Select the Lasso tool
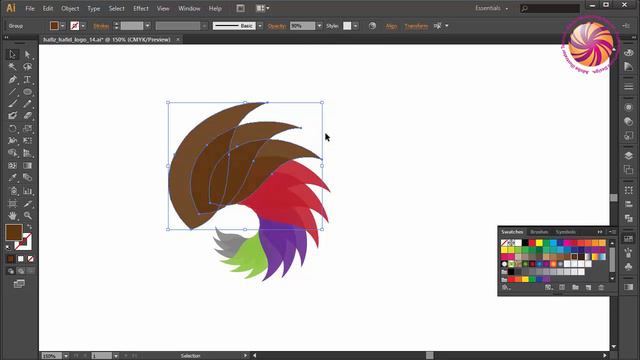Image resolution: width=640 pixels, height=360 pixels. point(27,67)
